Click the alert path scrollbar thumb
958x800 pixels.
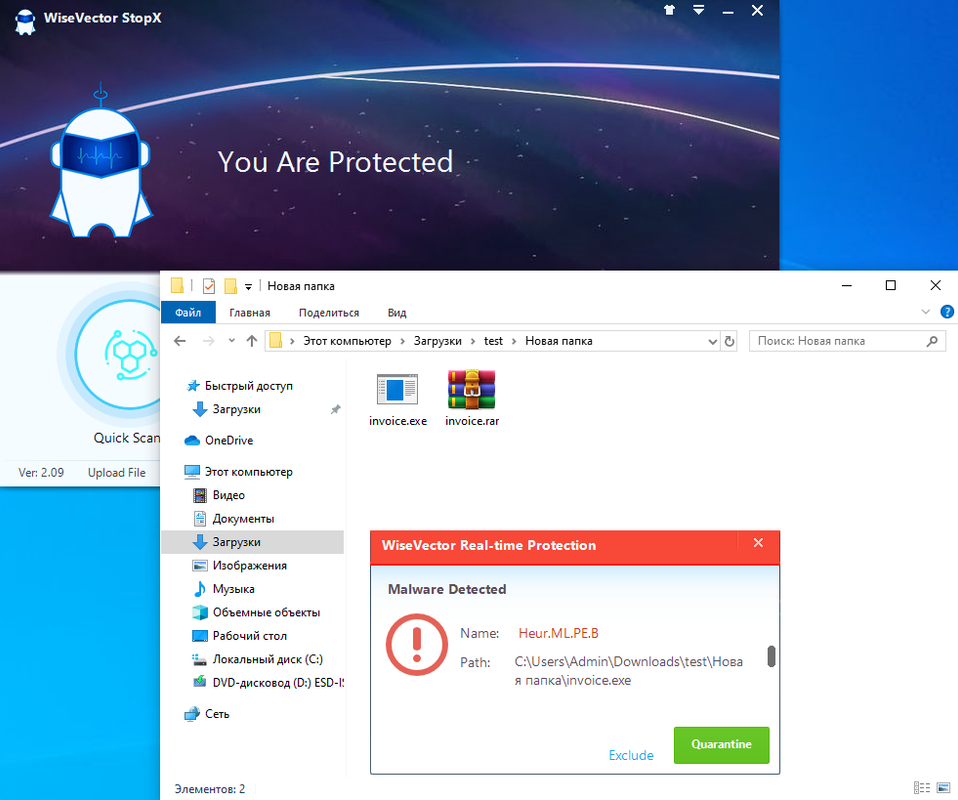(x=771, y=656)
